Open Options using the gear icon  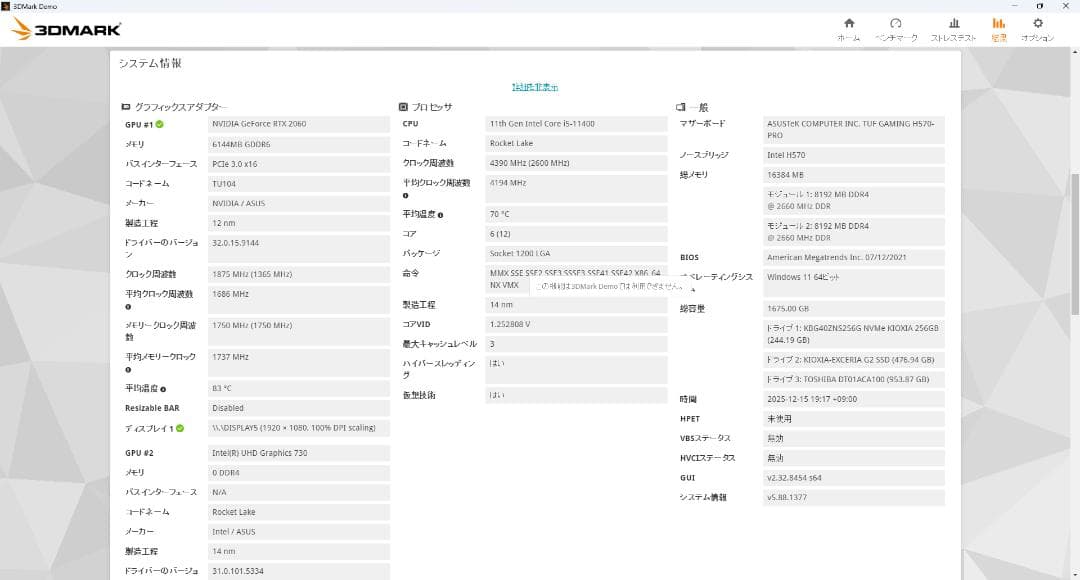1038,23
